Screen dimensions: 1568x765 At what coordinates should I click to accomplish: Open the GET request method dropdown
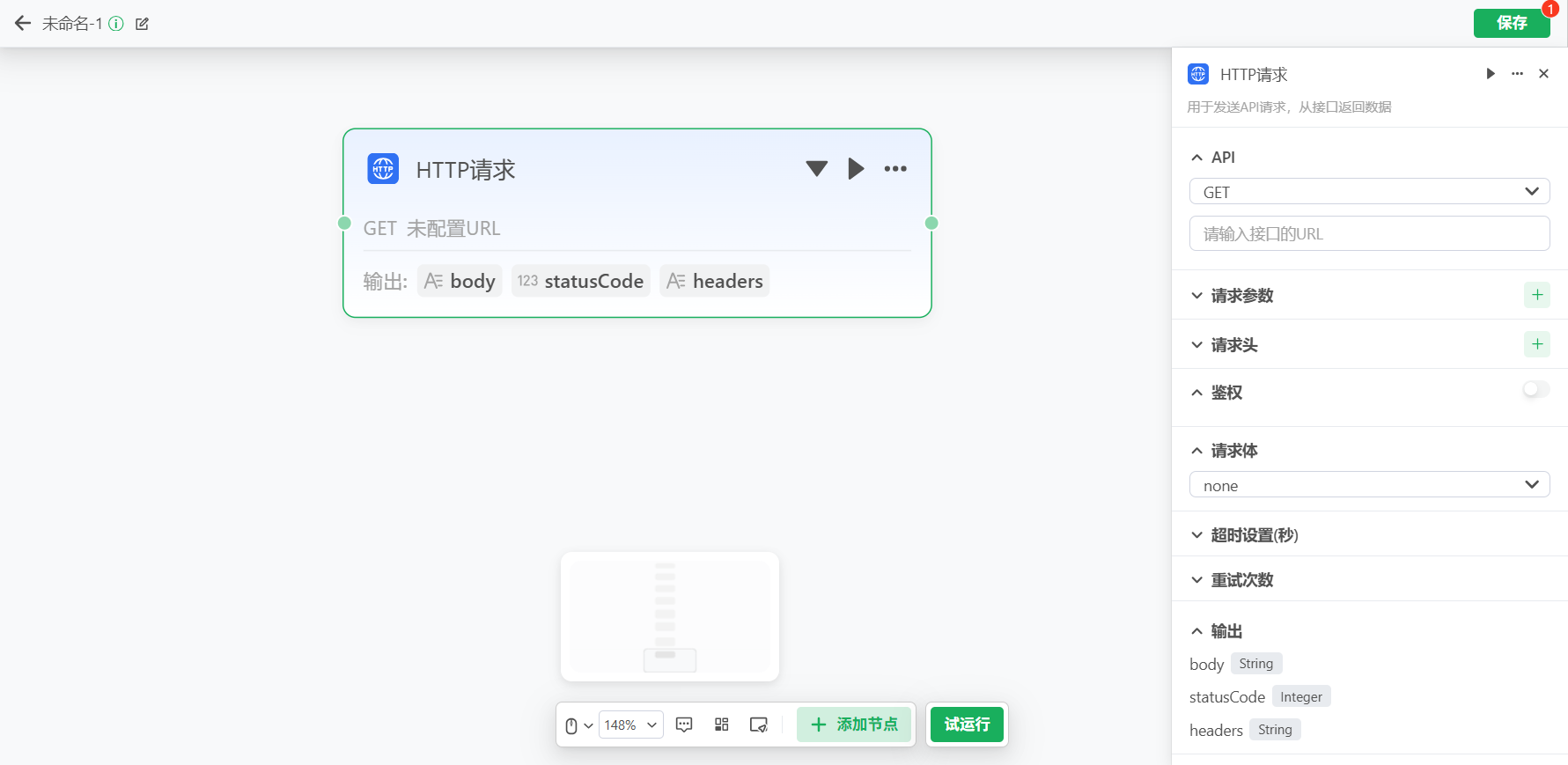(x=1369, y=192)
